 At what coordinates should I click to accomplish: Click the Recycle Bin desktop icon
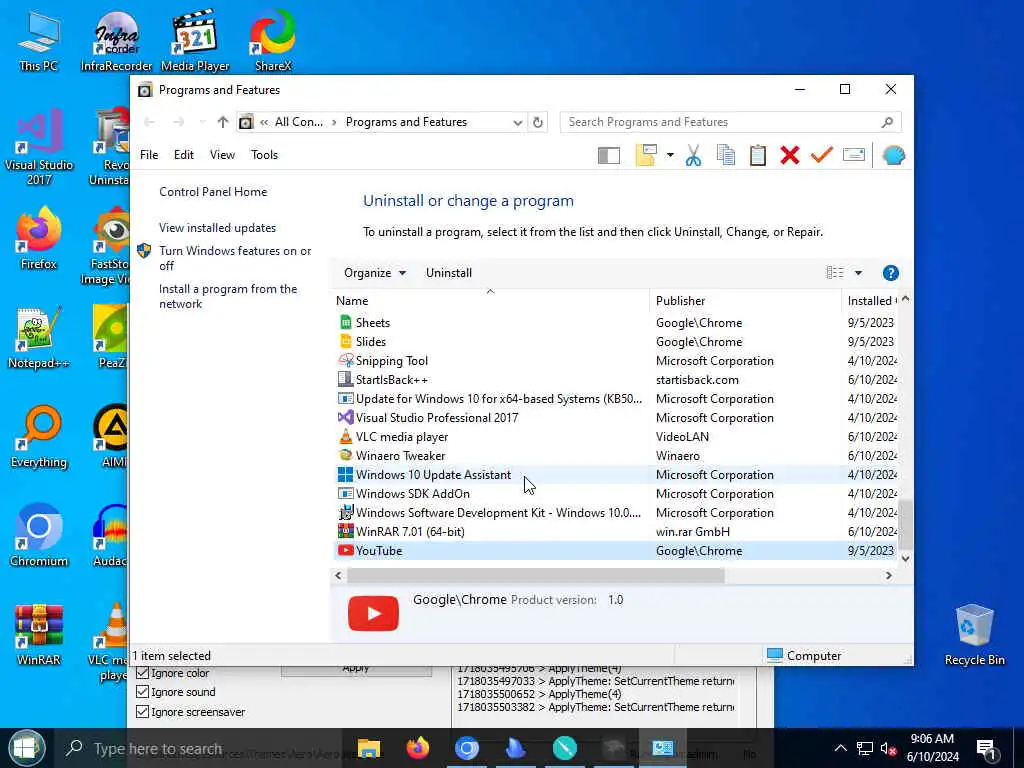[x=974, y=635]
